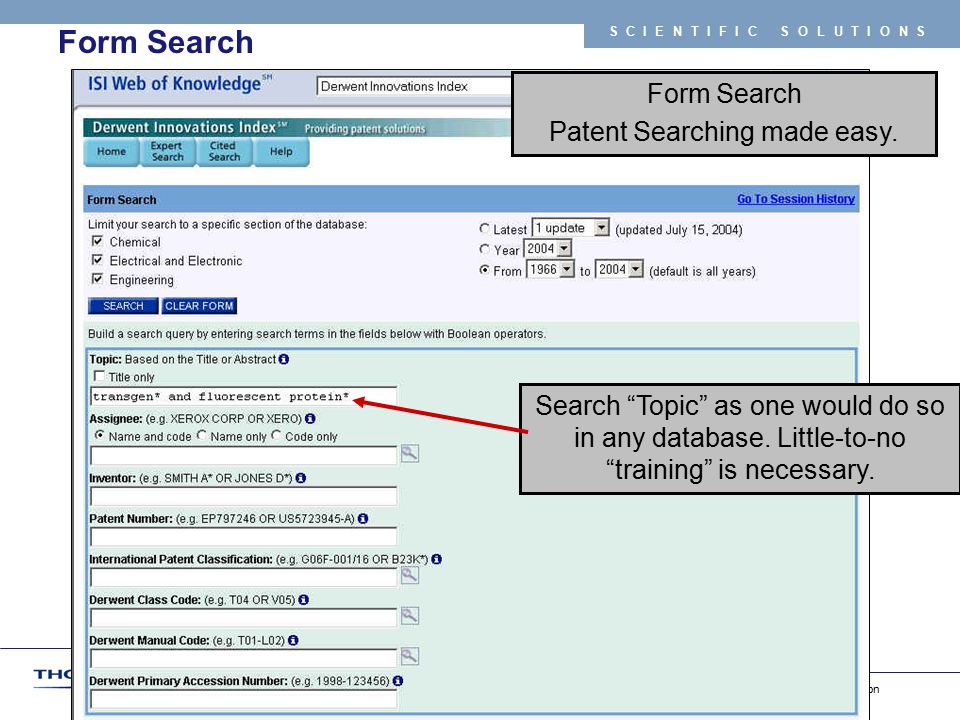Uncheck Electrical and Electronic checkbox
The width and height of the screenshot is (960, 720).
pos(97,260)
